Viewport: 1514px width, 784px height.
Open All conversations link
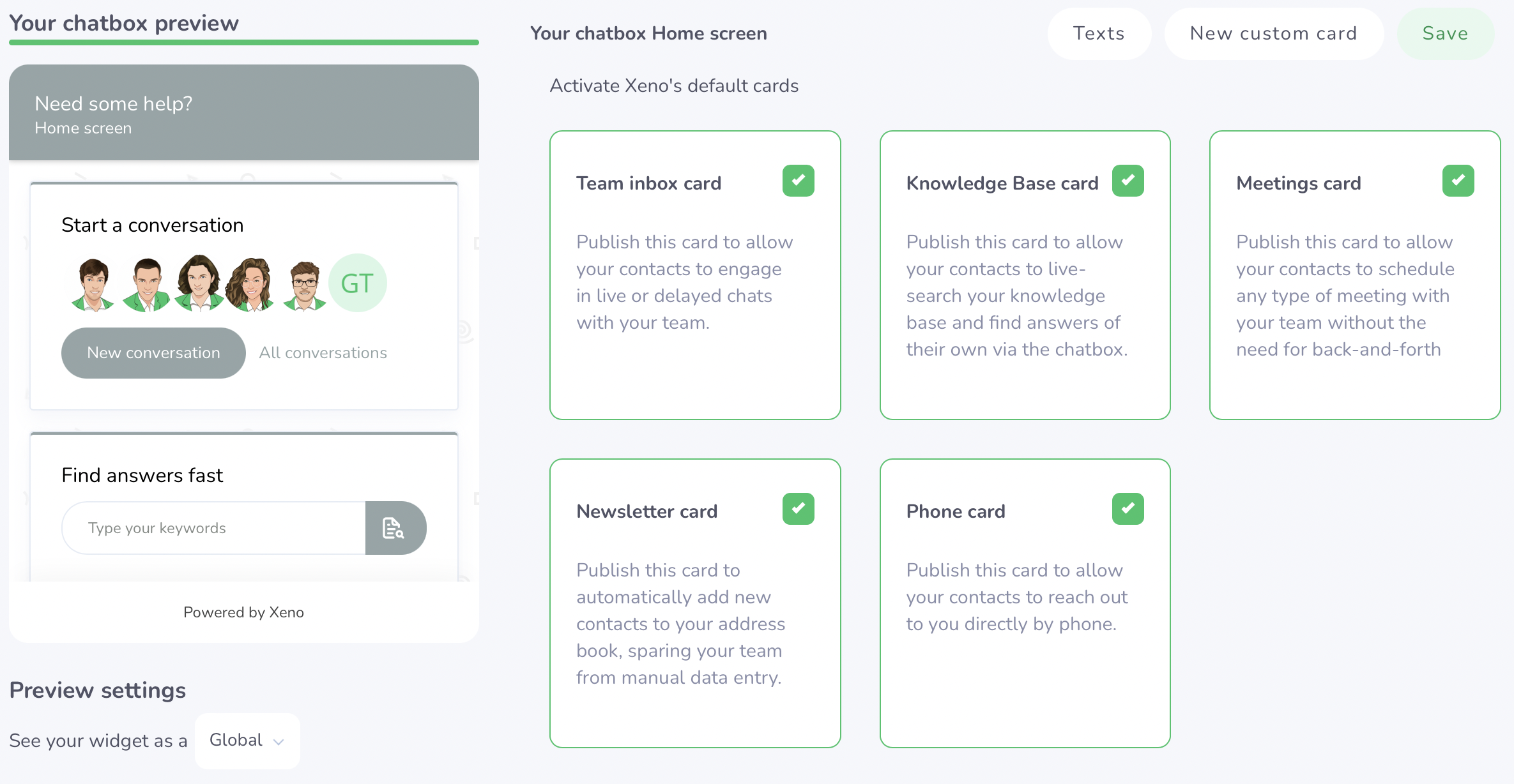(323, 352)
